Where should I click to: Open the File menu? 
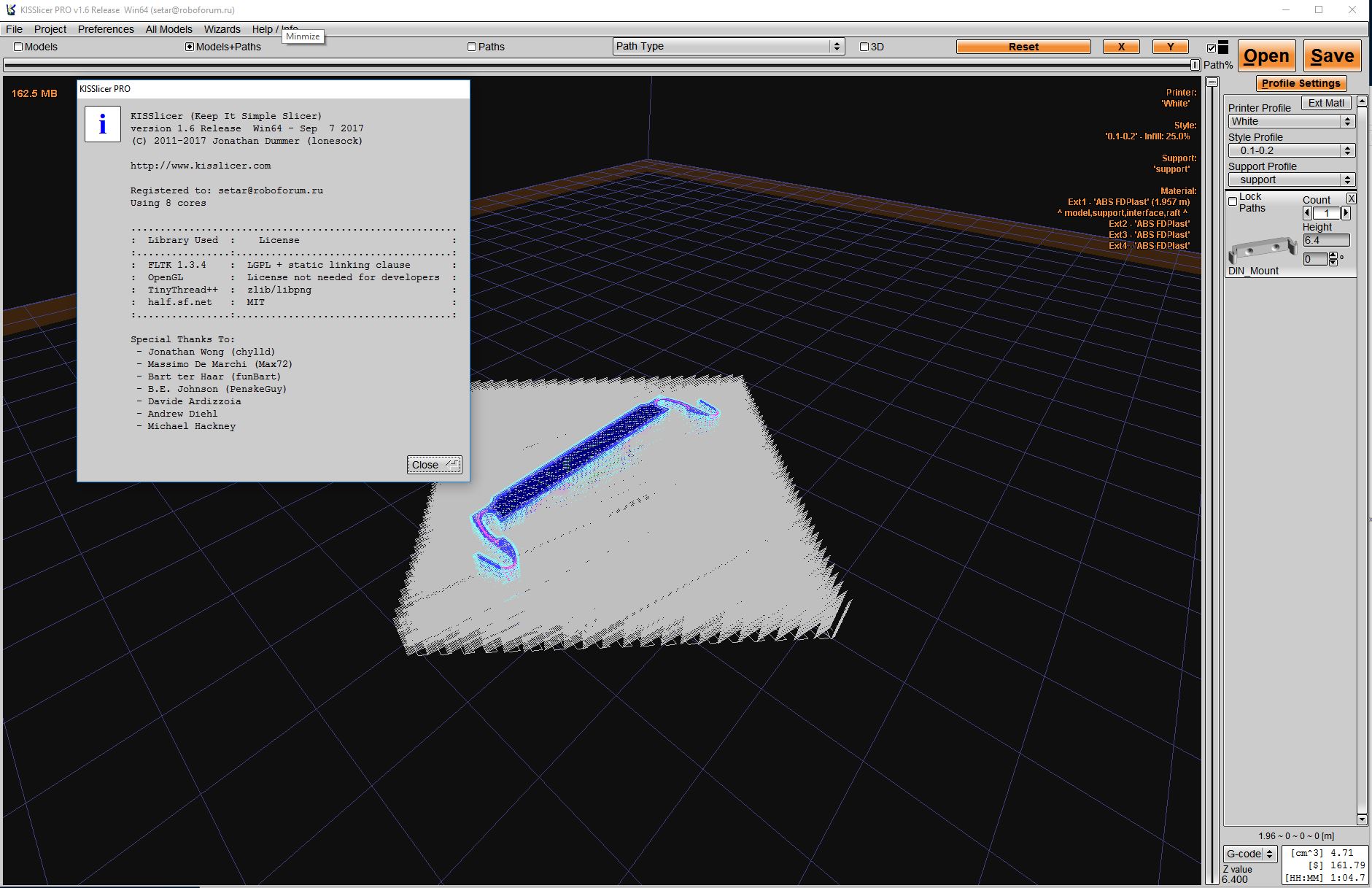pos(14,29)
